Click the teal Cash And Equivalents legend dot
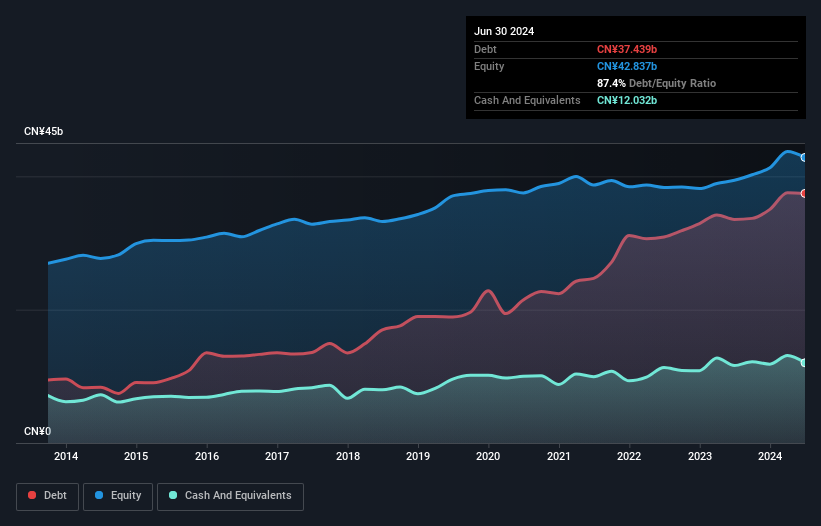Image resolution: width=821 pixels, height=526 pixels. pos(173,495)
